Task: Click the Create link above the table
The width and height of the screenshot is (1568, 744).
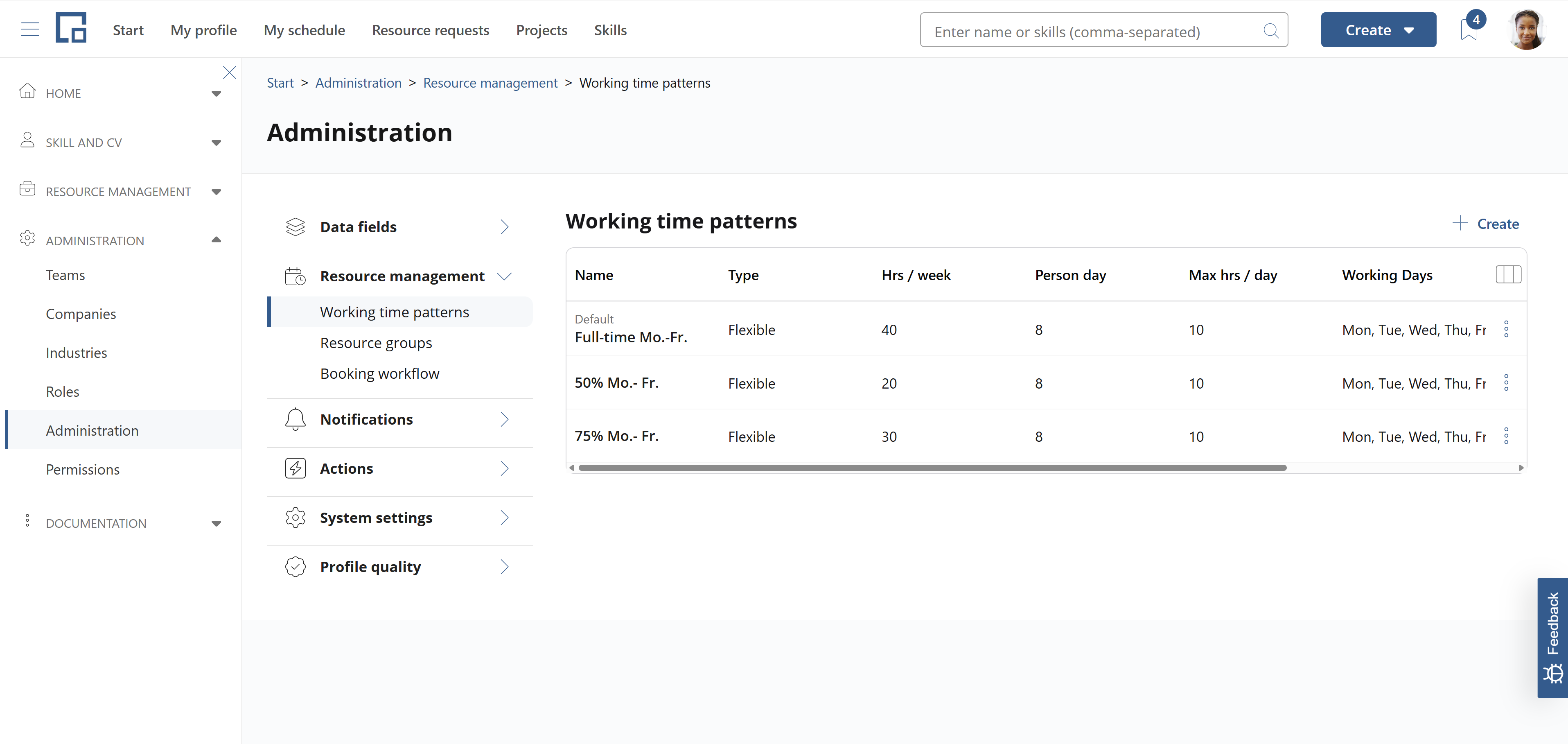Action: coord(1498,224)
